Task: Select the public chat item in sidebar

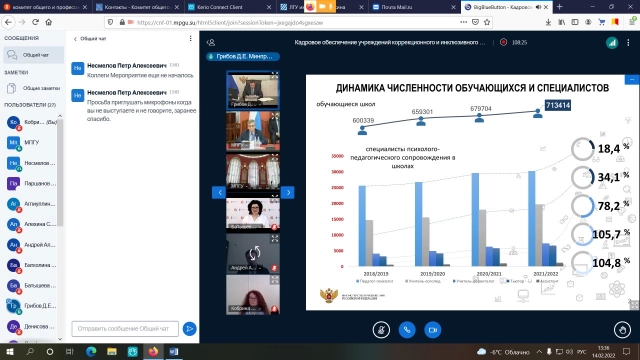Action: pyautogui.click(x=34, y=55)
